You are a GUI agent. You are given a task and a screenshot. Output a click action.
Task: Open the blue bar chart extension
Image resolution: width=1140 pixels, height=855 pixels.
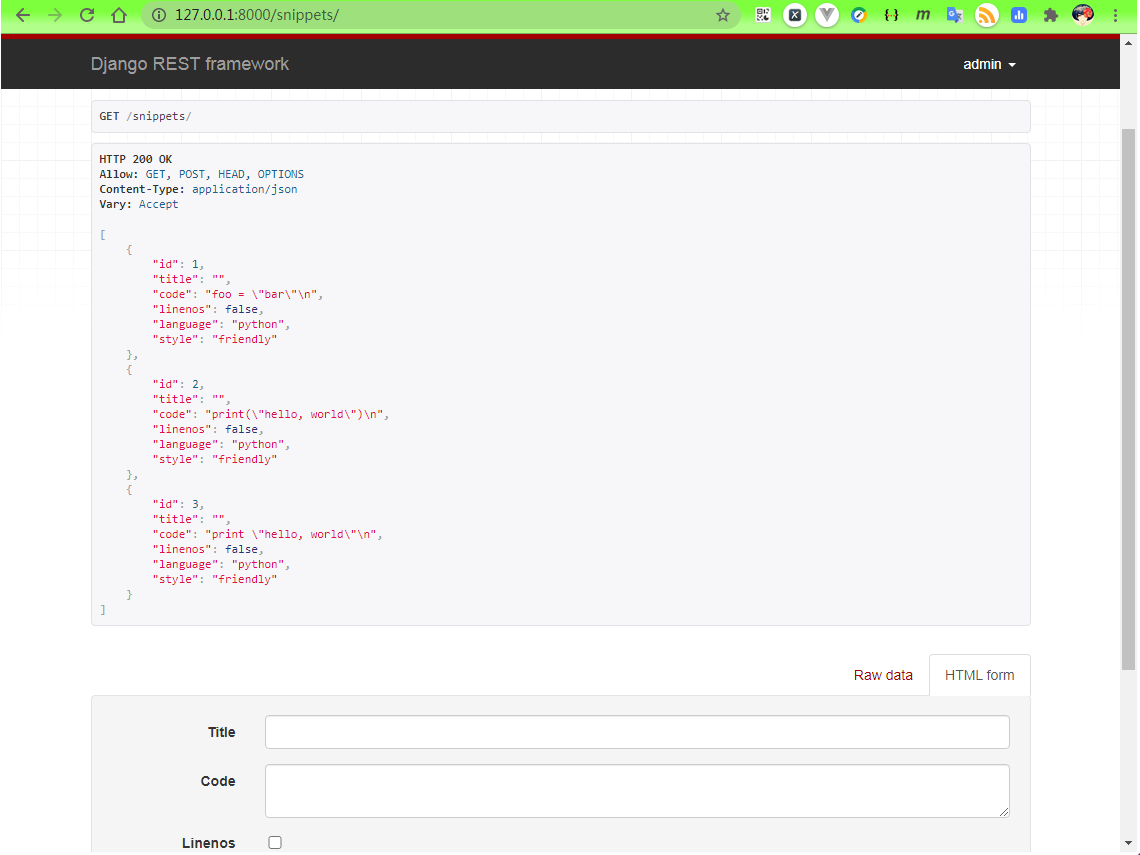point(1019,15)
